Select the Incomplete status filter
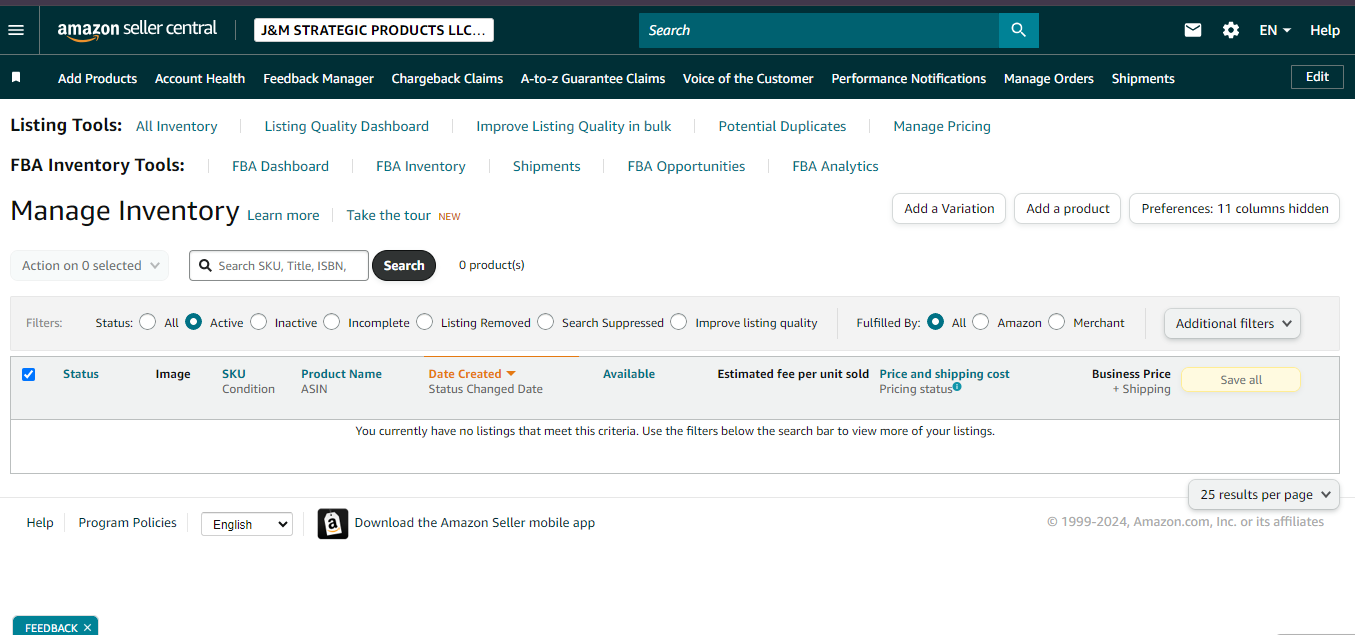1355x635 pixels. [x=333, y=322]
